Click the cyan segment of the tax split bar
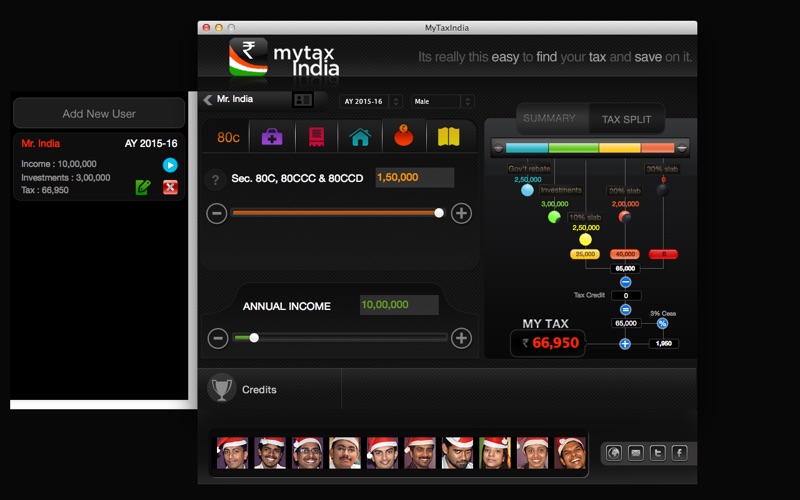Viewport: 800px width, 500px height. point(527,148)
